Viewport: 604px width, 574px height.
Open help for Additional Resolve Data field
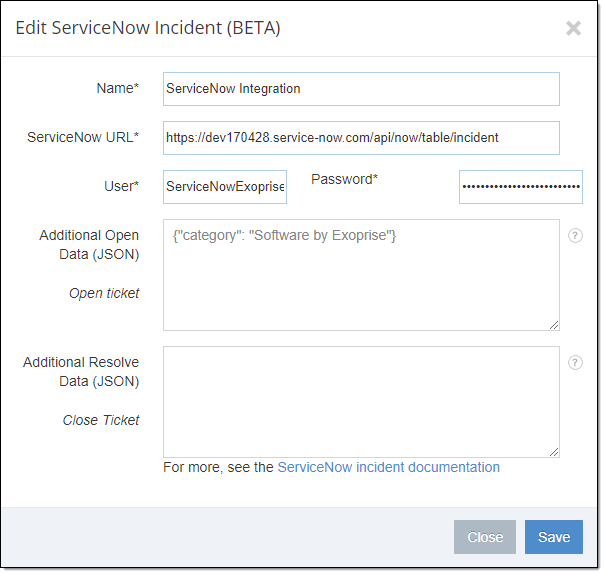tap(575, 363)
